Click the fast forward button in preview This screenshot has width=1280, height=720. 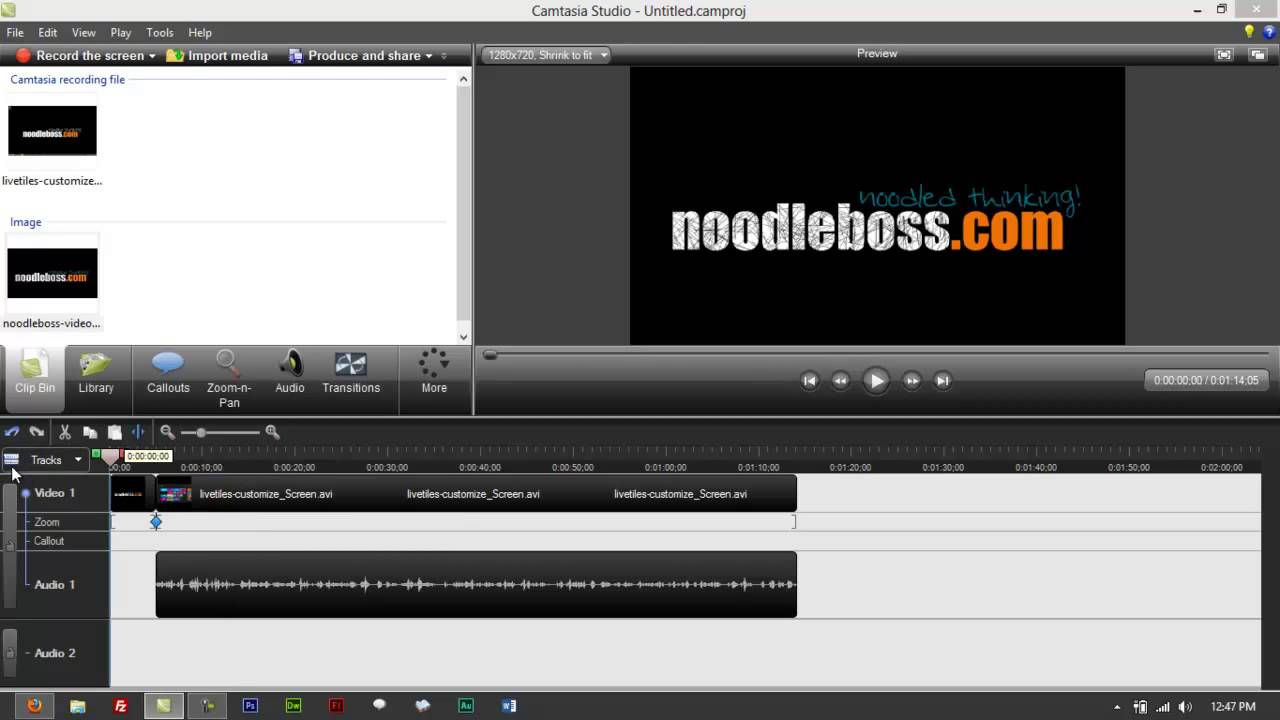(912, 380)
